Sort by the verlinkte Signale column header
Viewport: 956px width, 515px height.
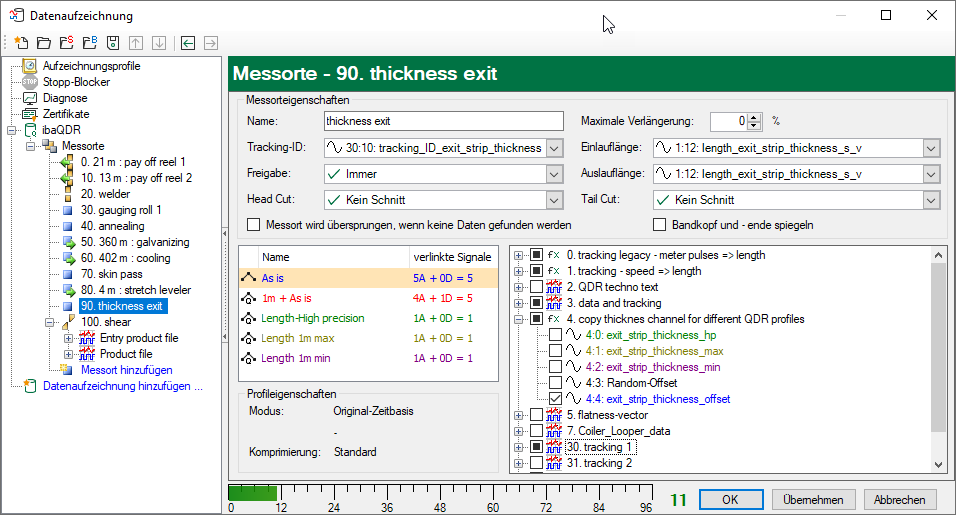coord(453,257)
